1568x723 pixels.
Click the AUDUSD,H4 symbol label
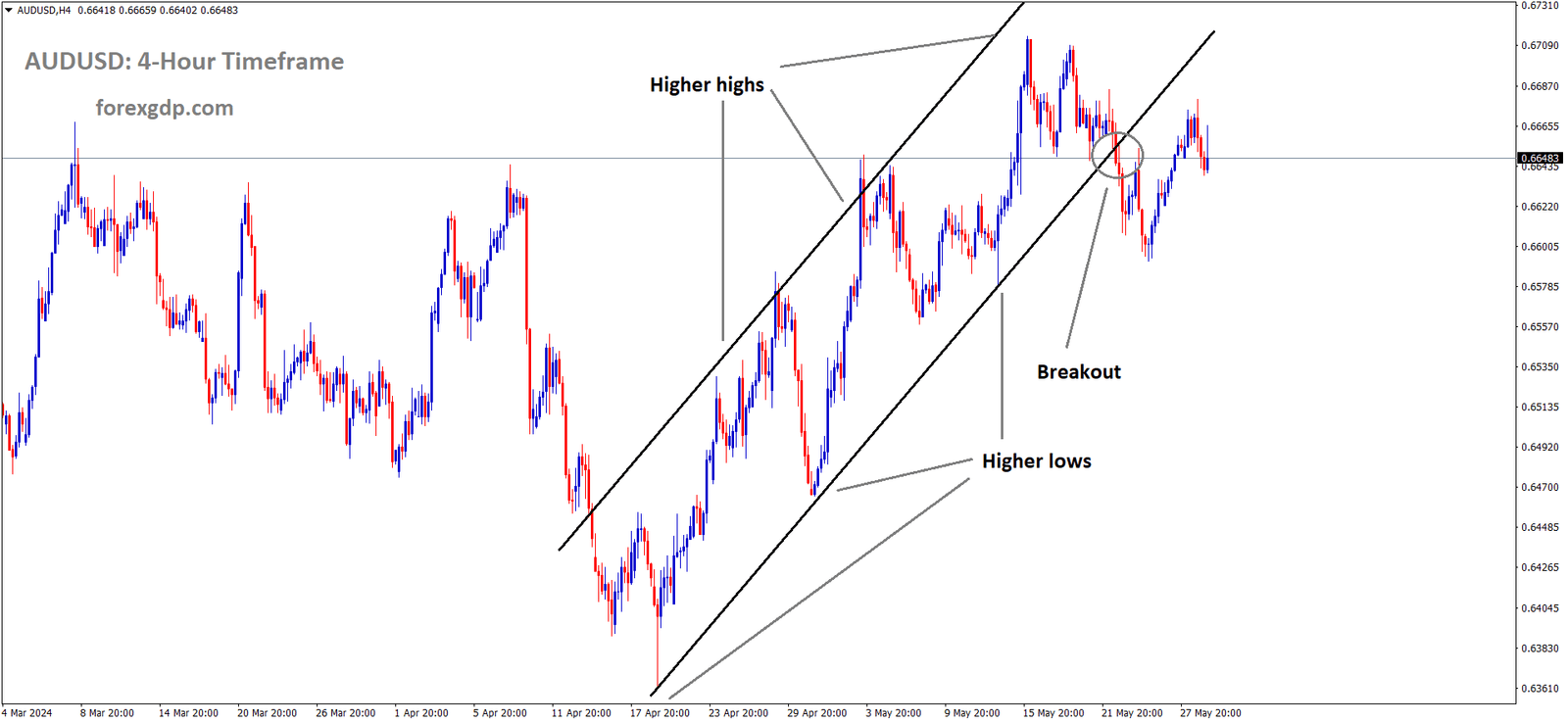click(x=44, y=11)
